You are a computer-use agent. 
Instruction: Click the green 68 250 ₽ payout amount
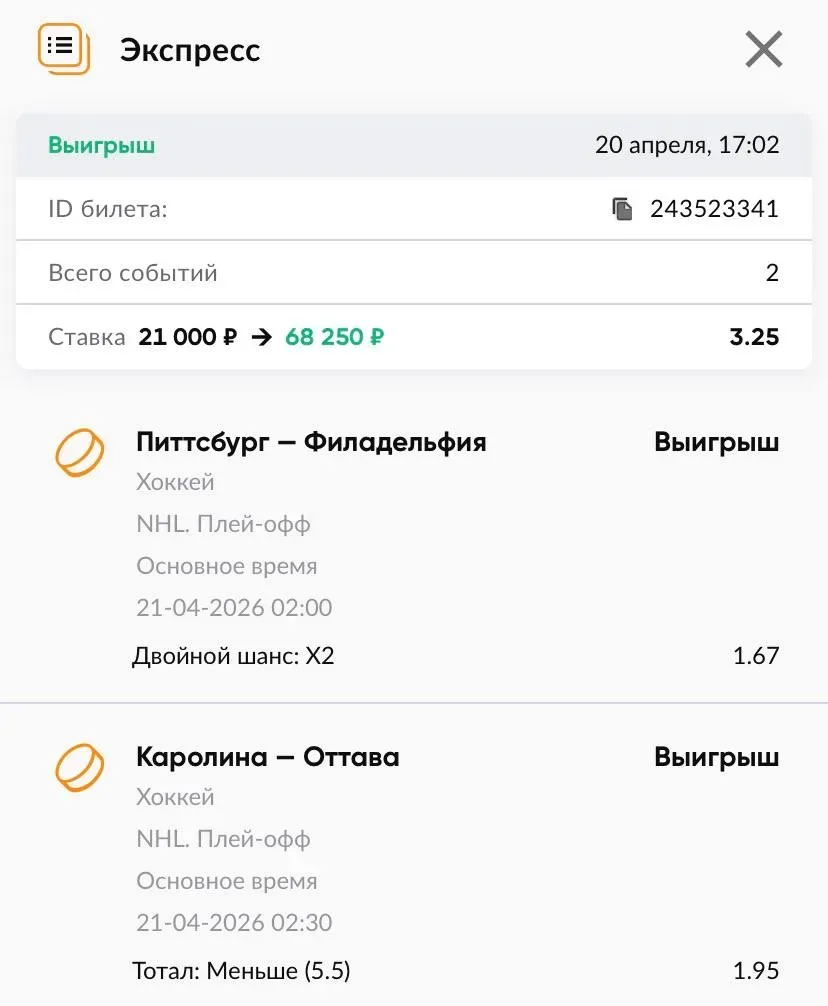tap(334, 337)
